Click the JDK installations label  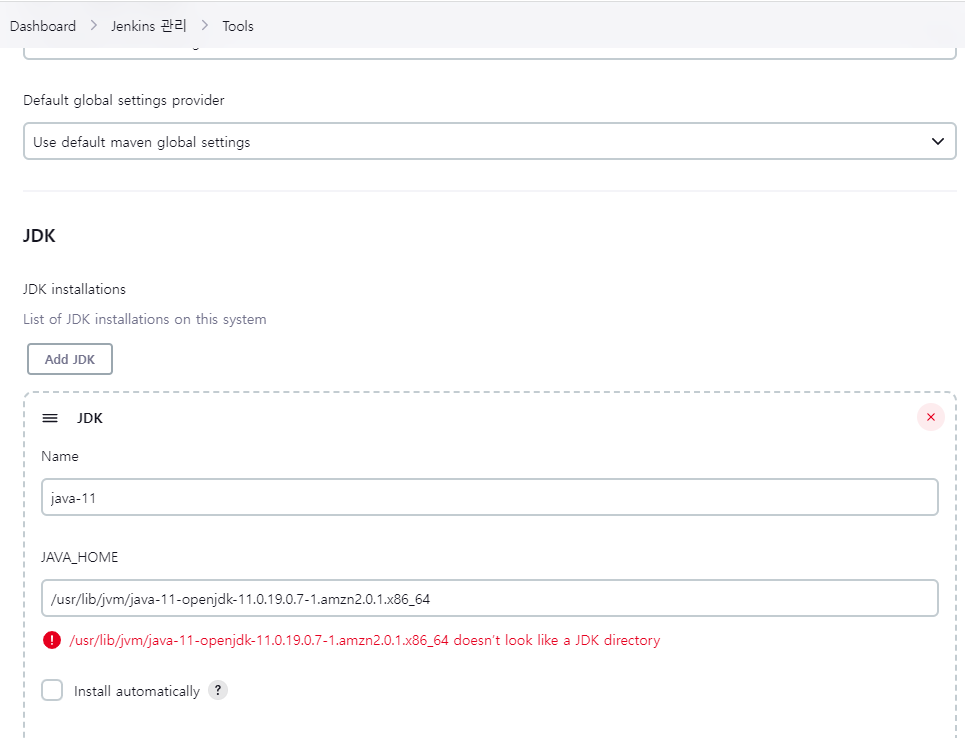pos(74,289)
